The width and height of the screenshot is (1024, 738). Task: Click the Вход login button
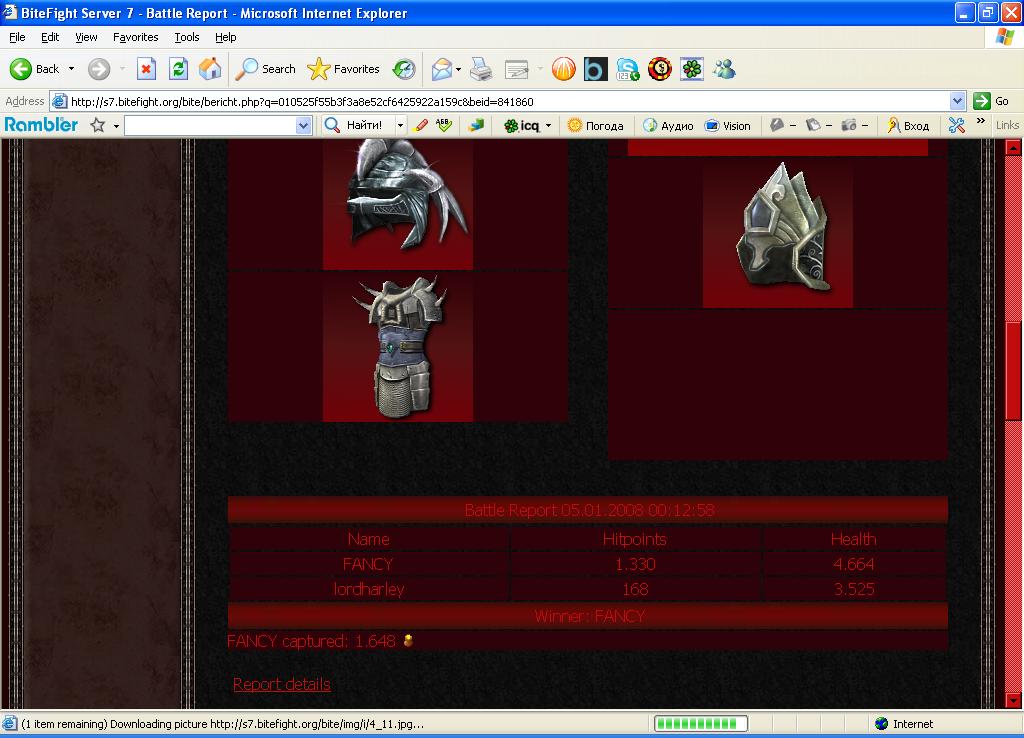point(908,125)
